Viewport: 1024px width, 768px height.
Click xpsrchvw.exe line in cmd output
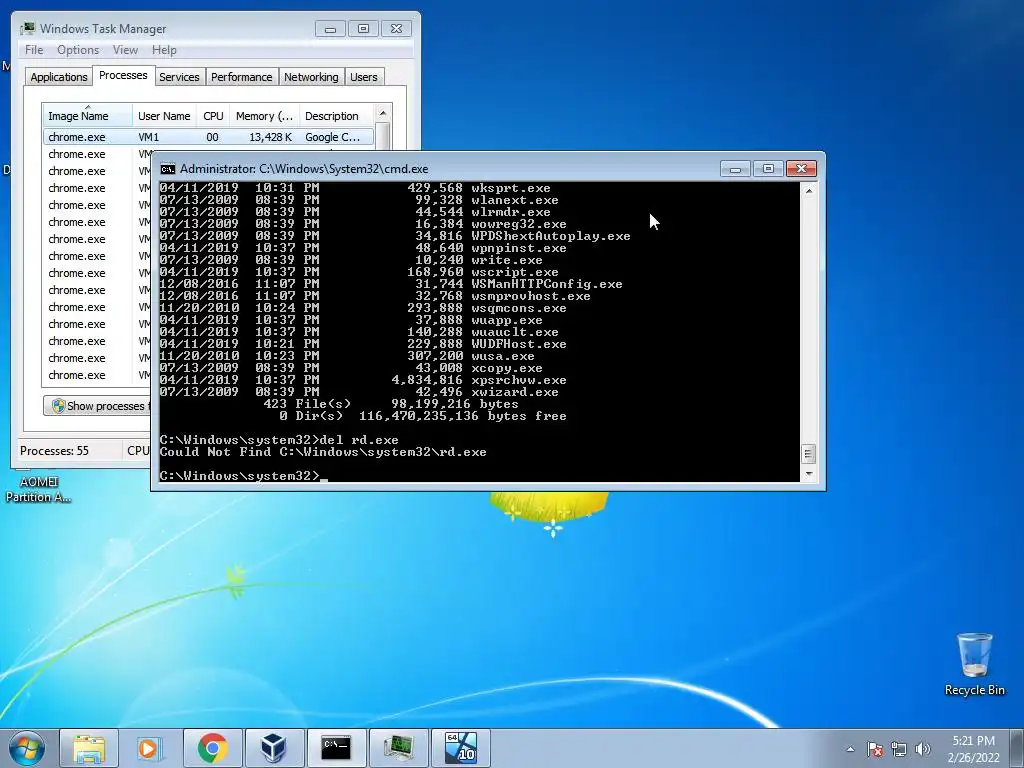(363, 380)
